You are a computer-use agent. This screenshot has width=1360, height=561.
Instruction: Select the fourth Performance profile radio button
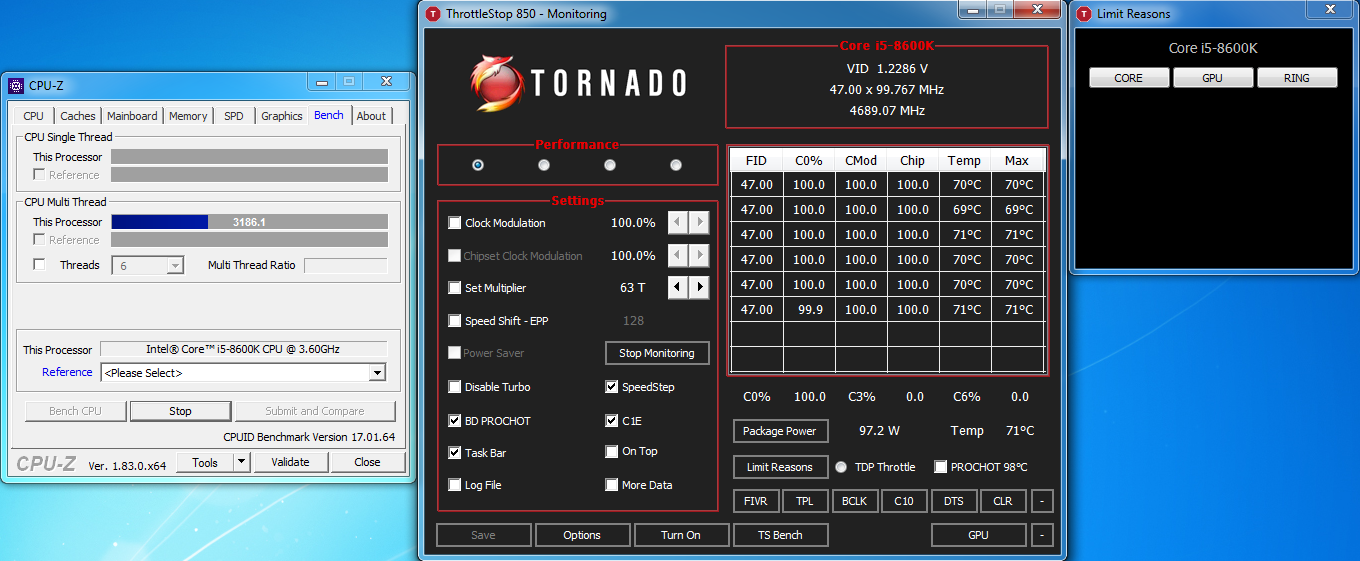coord(676,165)
